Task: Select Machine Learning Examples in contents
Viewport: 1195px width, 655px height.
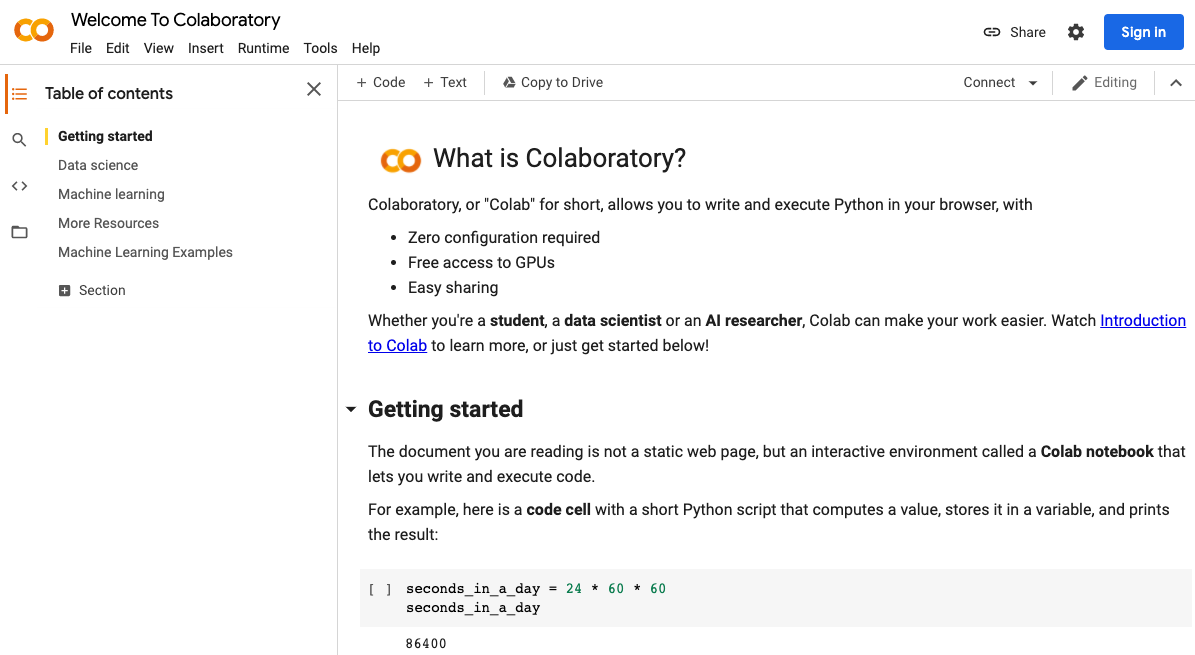Action: 146,252
